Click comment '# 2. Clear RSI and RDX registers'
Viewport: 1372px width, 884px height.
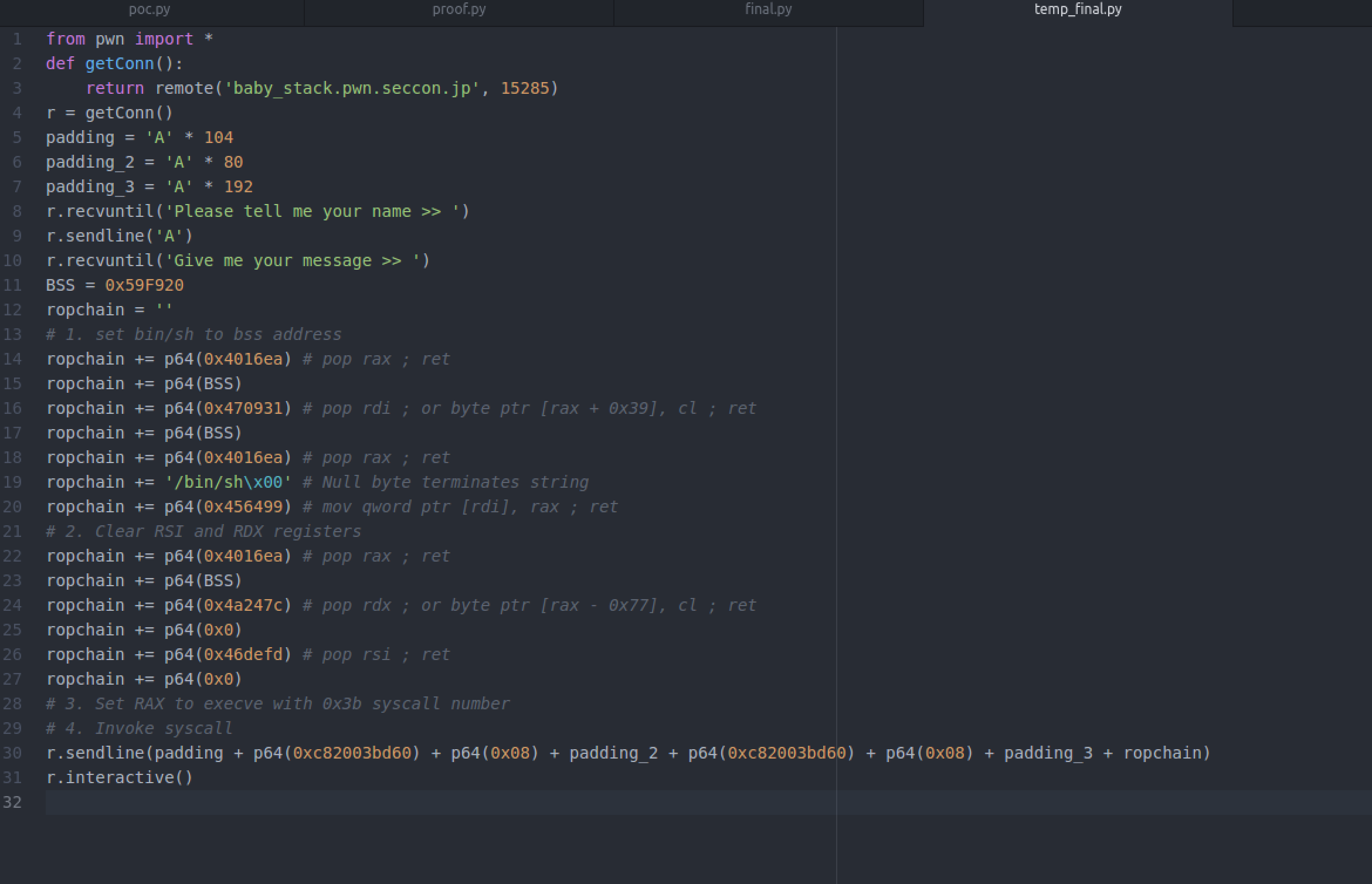[203, 532]
